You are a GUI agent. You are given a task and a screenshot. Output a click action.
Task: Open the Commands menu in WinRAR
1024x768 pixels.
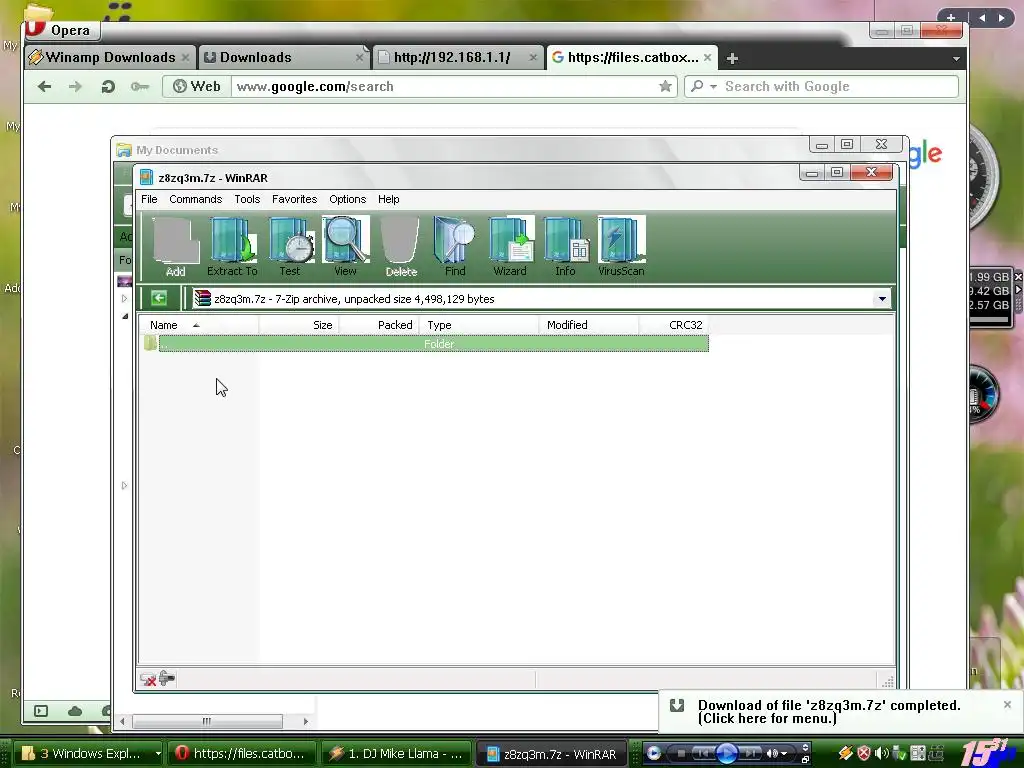click(195, 199)
